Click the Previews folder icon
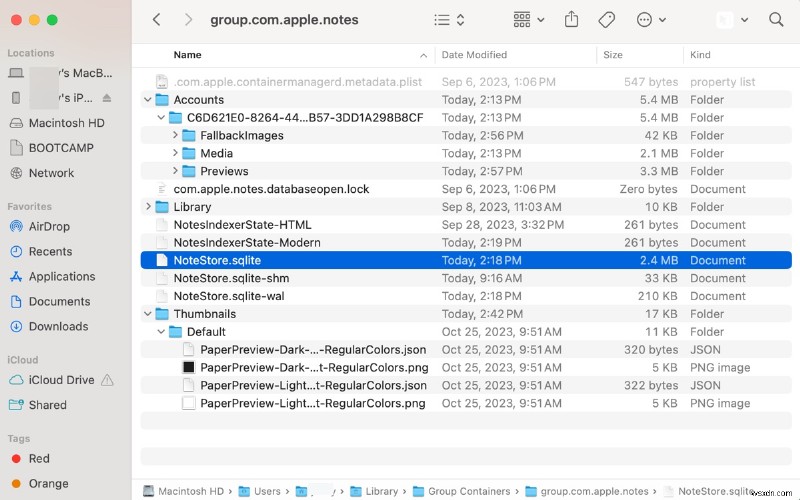The width and height of the screenshot is (800, 500). 189,171
